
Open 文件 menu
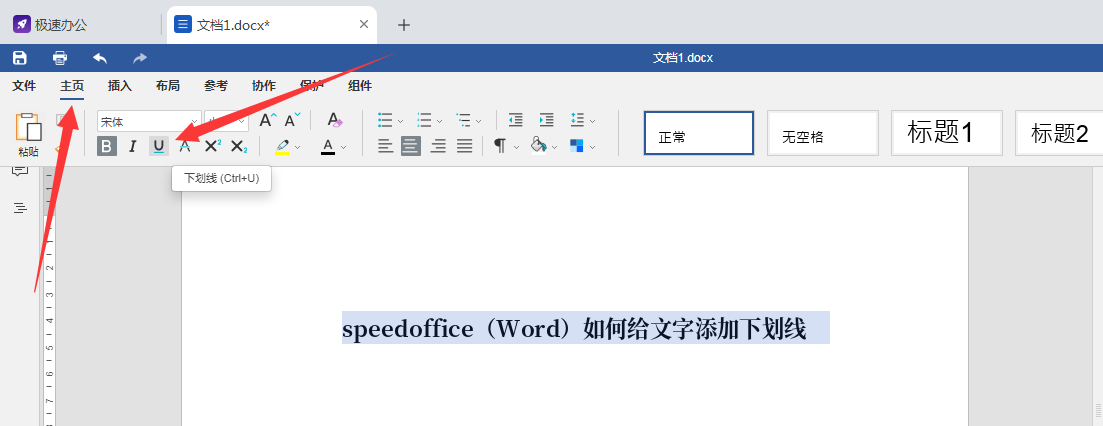[24, 86]
